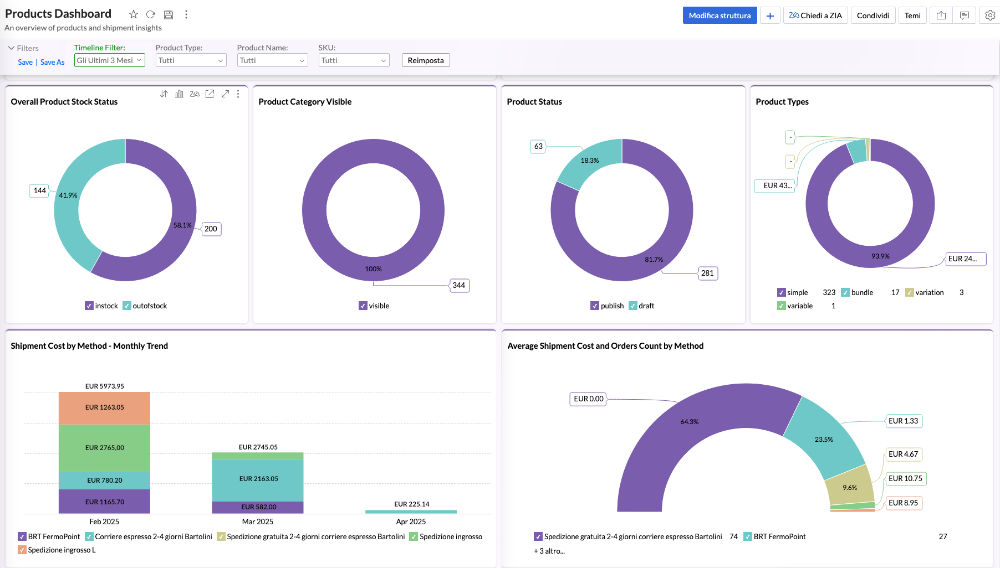Click the 'EUR 1.33' data label
Screen dimensions: 1000x568
point(903,421)
